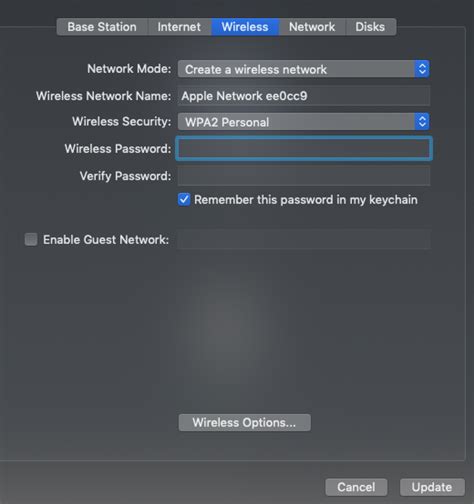Screen dimensions: 474x504
Task: Click the guest network name field
Action: [x=304, y=239]
